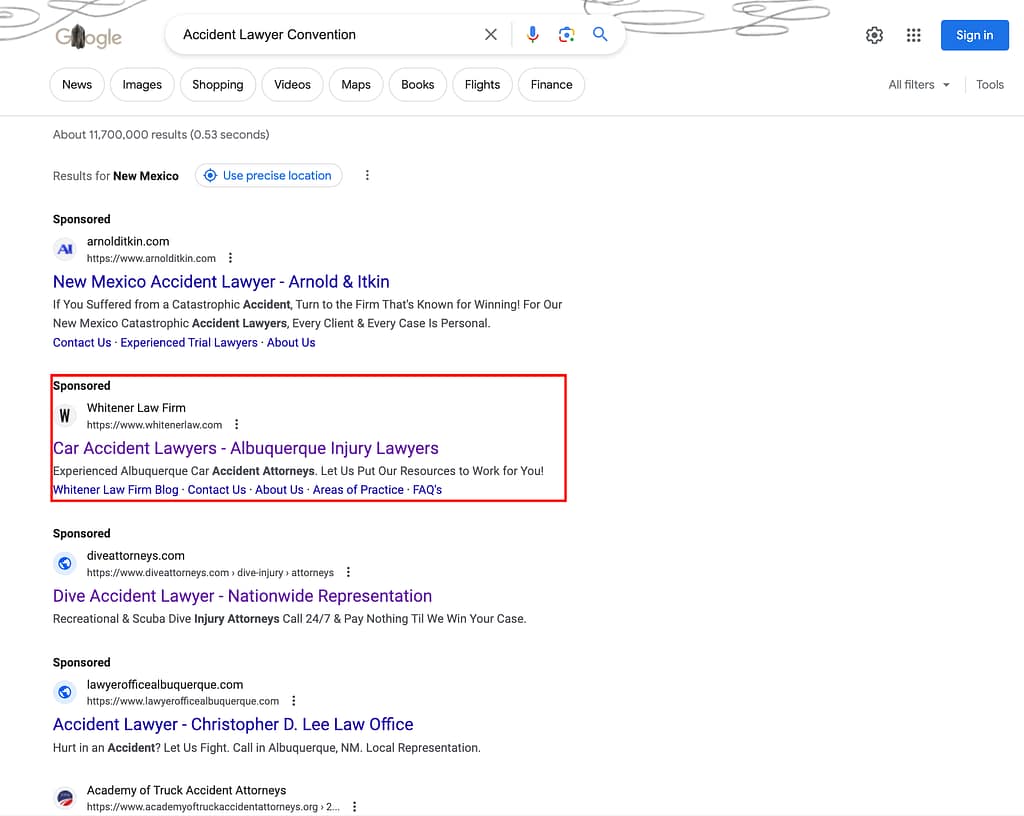1024x816 pixels.
Task: Click the https://www.whitenerlaw.com URL text
Action: pyautogui.click(x=154, y=425)
